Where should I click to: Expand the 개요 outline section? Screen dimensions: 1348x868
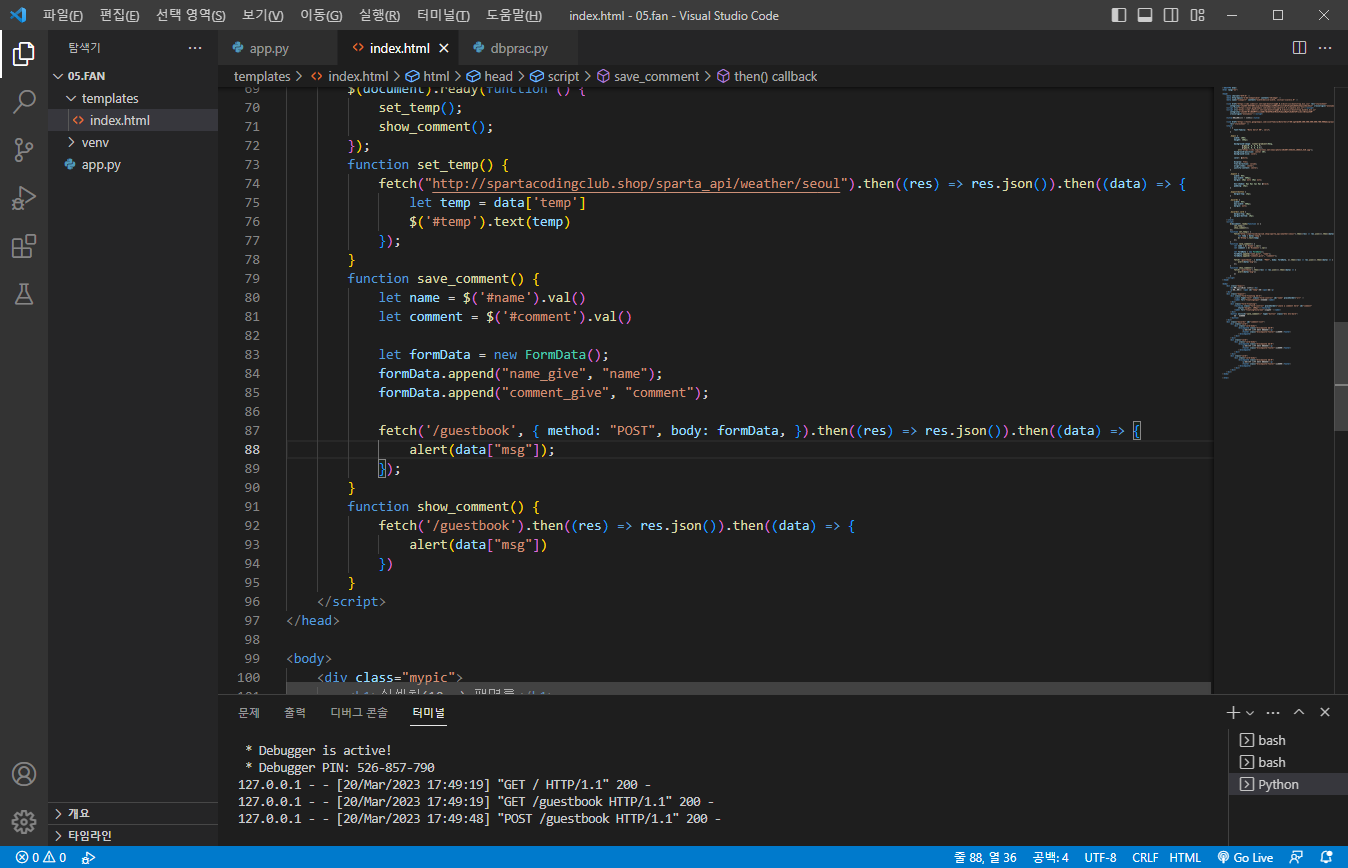point(133,813)
